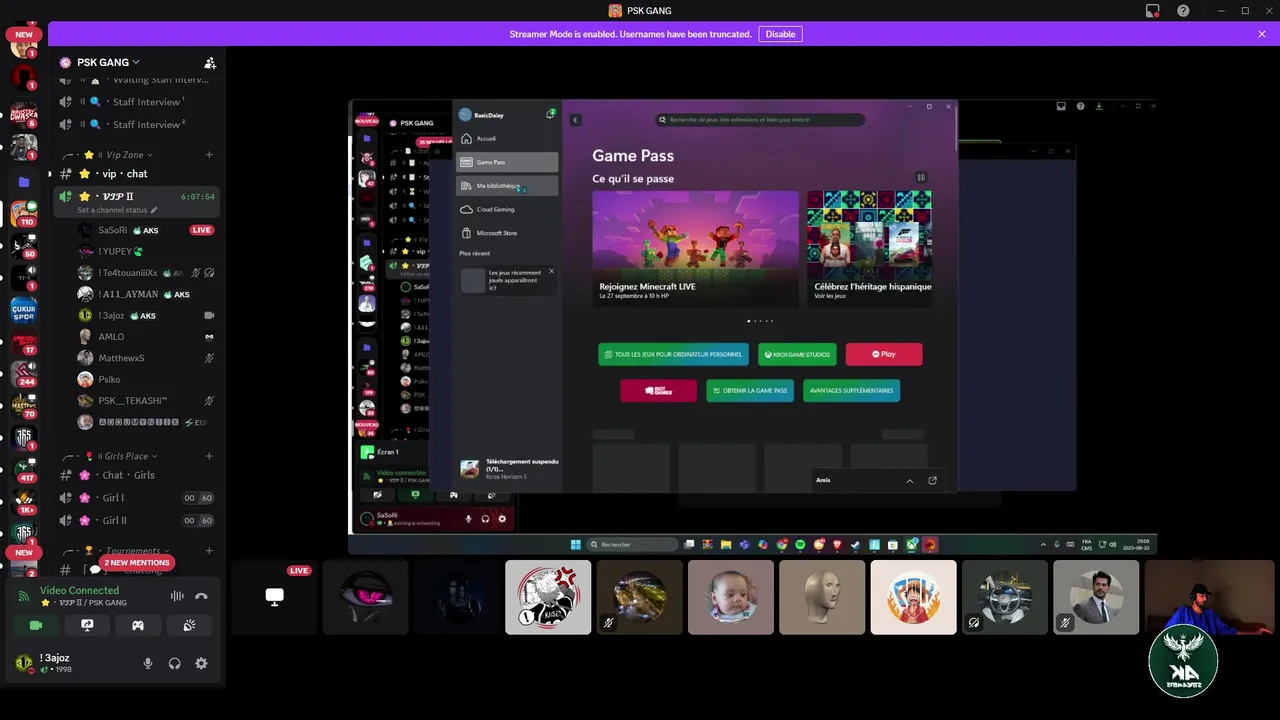Open the Chat · Girls text channel

[x=136, y=475]
